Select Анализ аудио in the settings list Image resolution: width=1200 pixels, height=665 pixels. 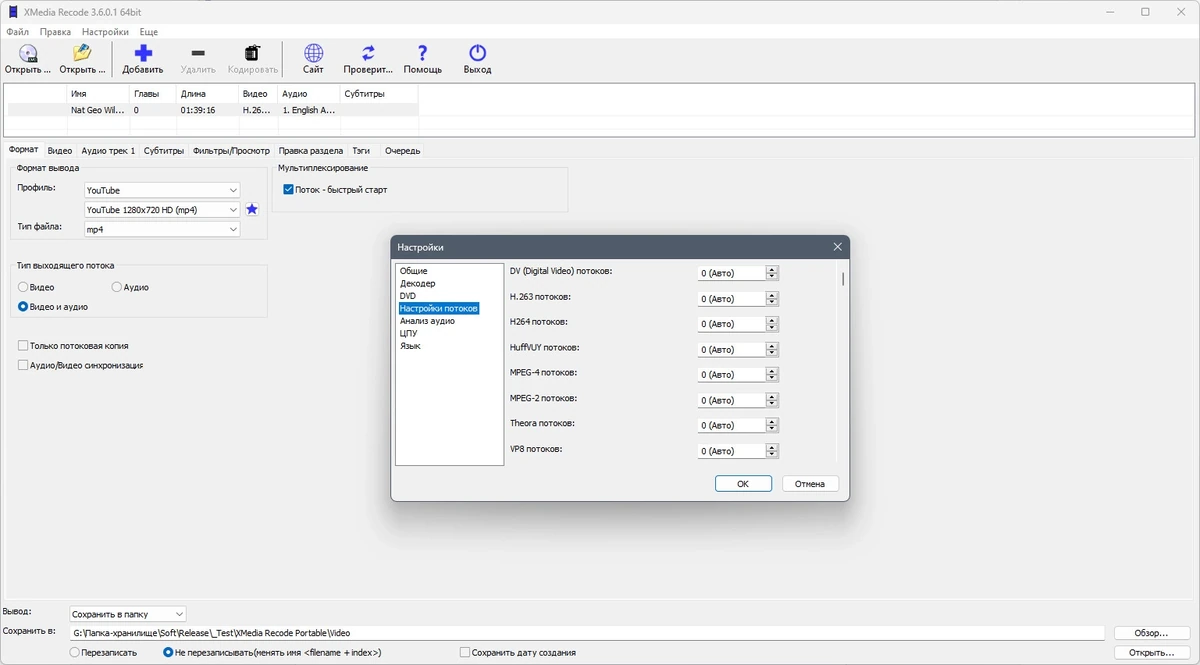point(427,321)
